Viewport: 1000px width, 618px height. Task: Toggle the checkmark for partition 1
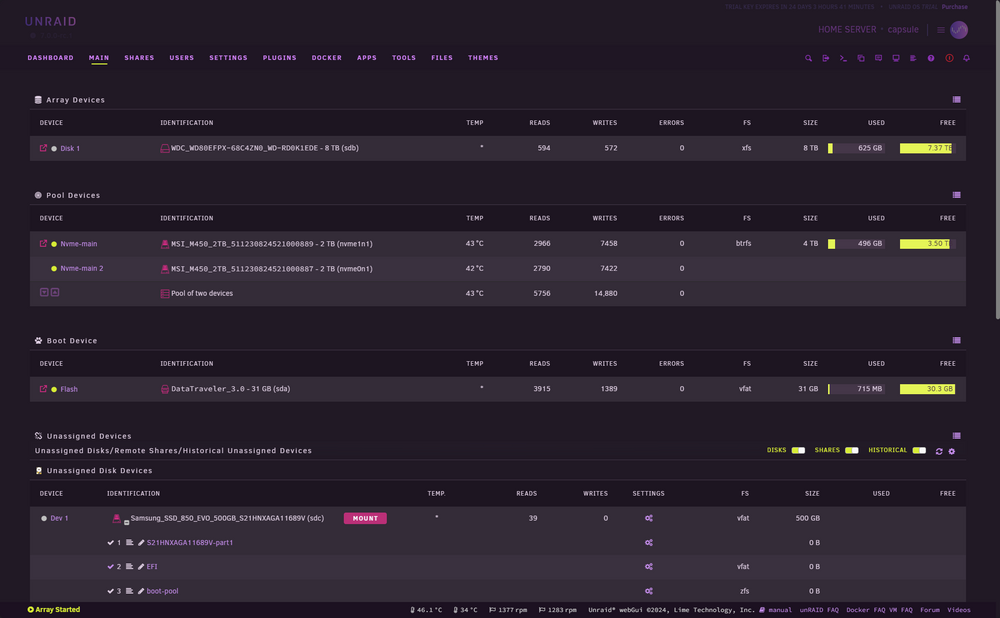(x=110, y=542)
